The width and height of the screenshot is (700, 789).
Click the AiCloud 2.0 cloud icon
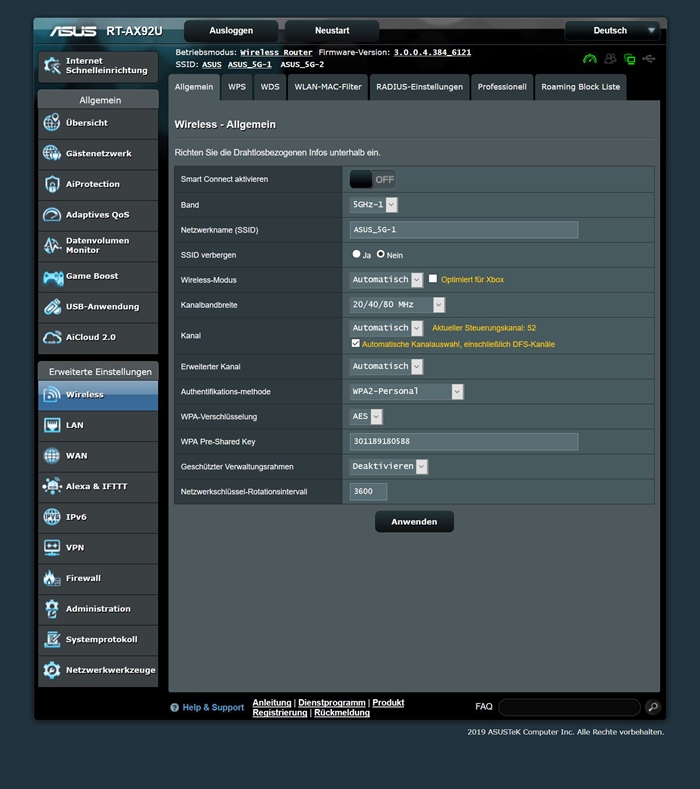tap(52, 337)
